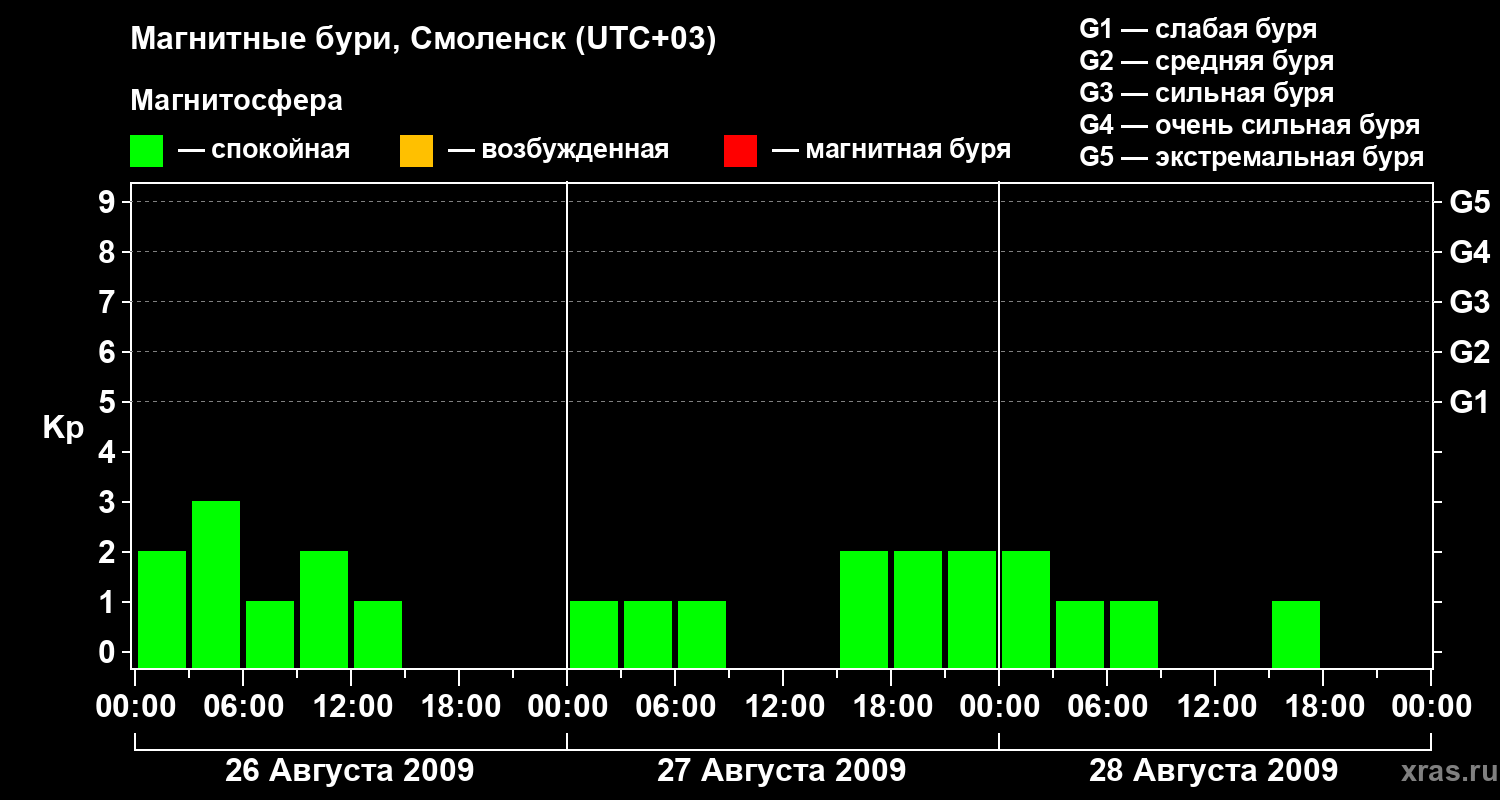This screenshot has width=1500, height=800.
Task: Click 'G3 — сильная буря' legend line
Action: coord(1206,93)
